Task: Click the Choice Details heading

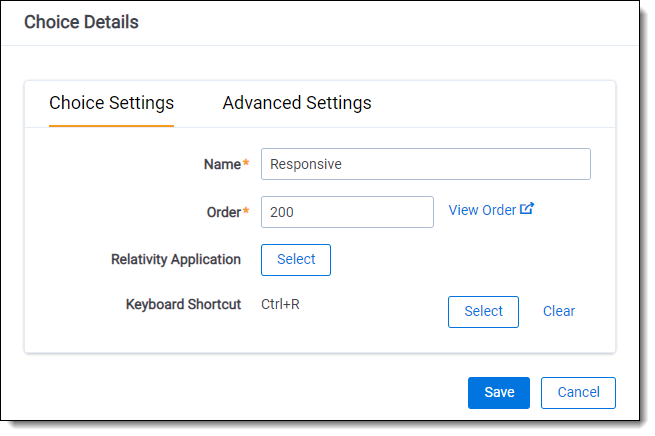Action: pos(81,22)
